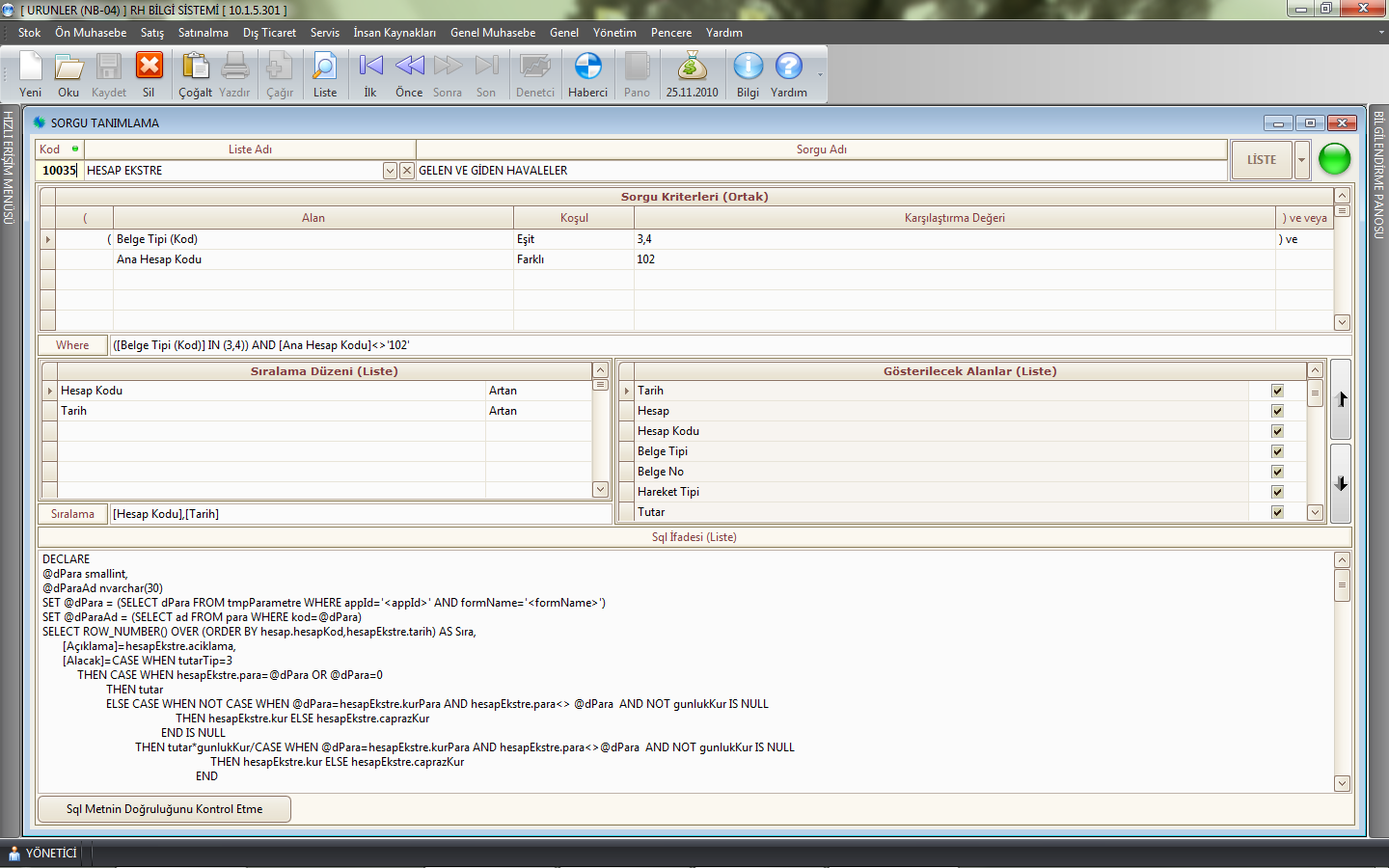The image size is (1389, 868).
Task: Expand the Liste Adı combo box dropdown
Action: [x=390, y=171]
